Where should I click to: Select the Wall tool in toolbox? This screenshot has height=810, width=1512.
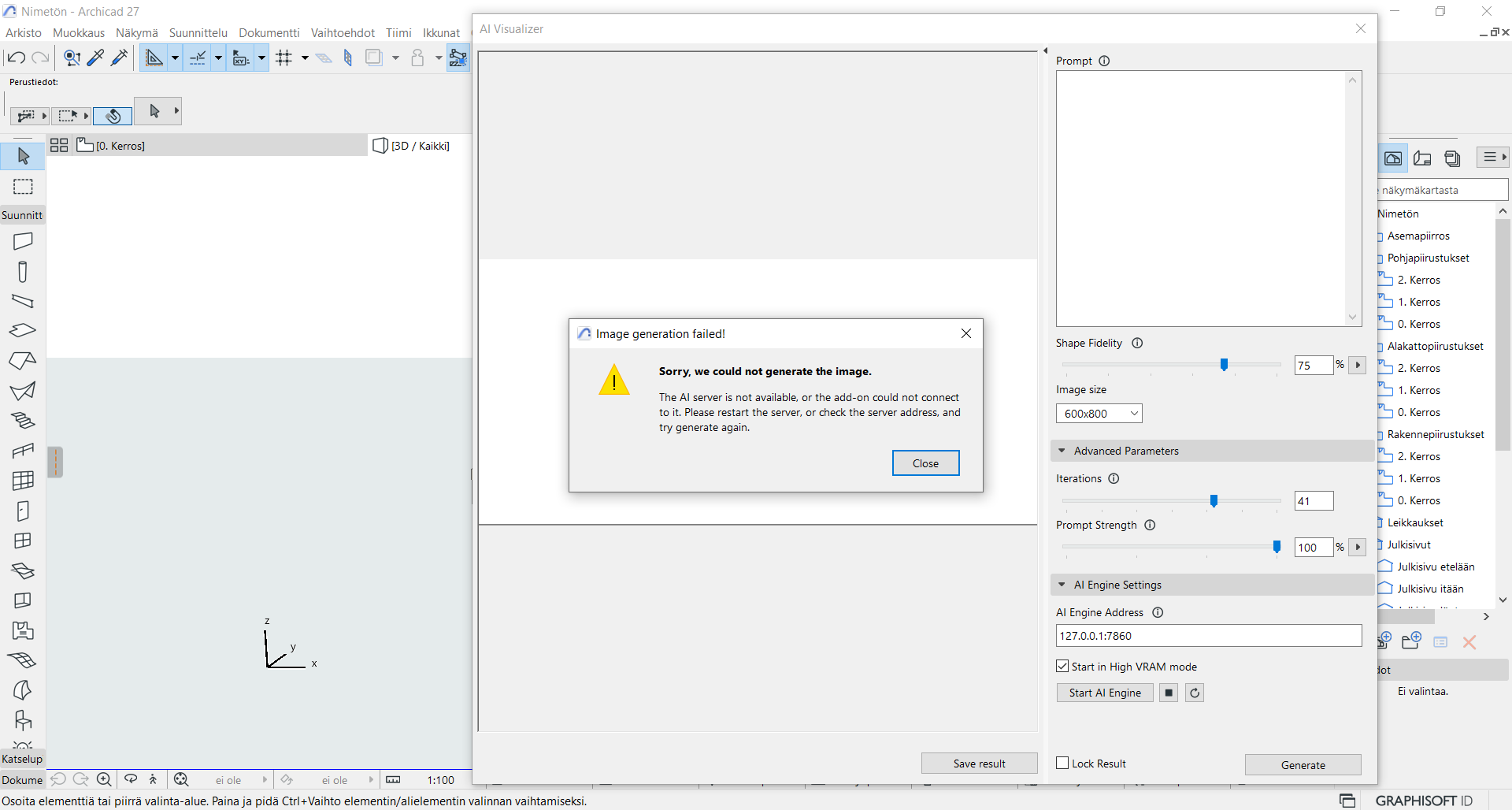click(x=23, y=241)
